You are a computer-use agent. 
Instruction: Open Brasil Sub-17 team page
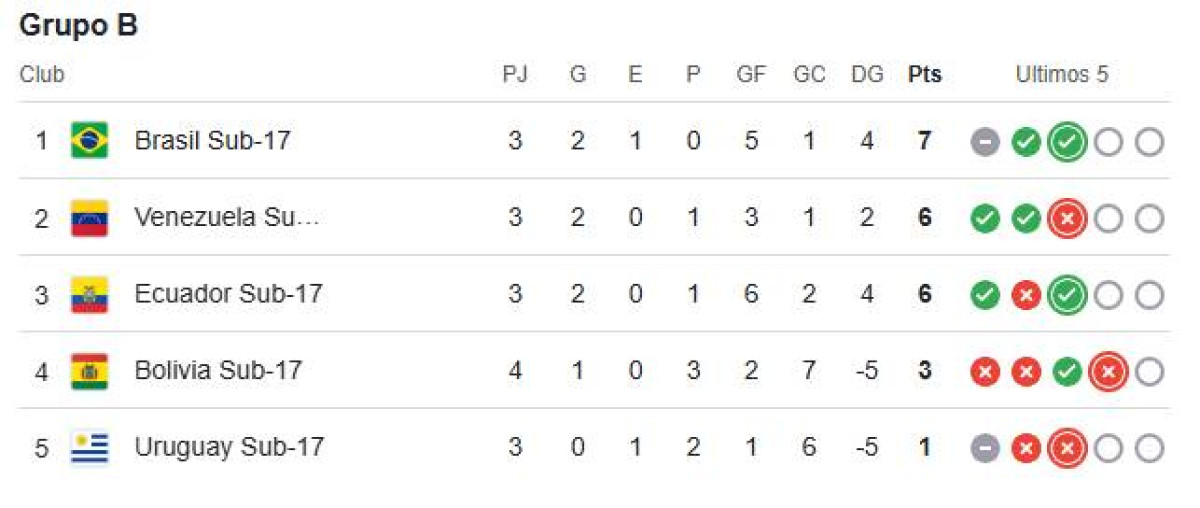tap(212, 141)
